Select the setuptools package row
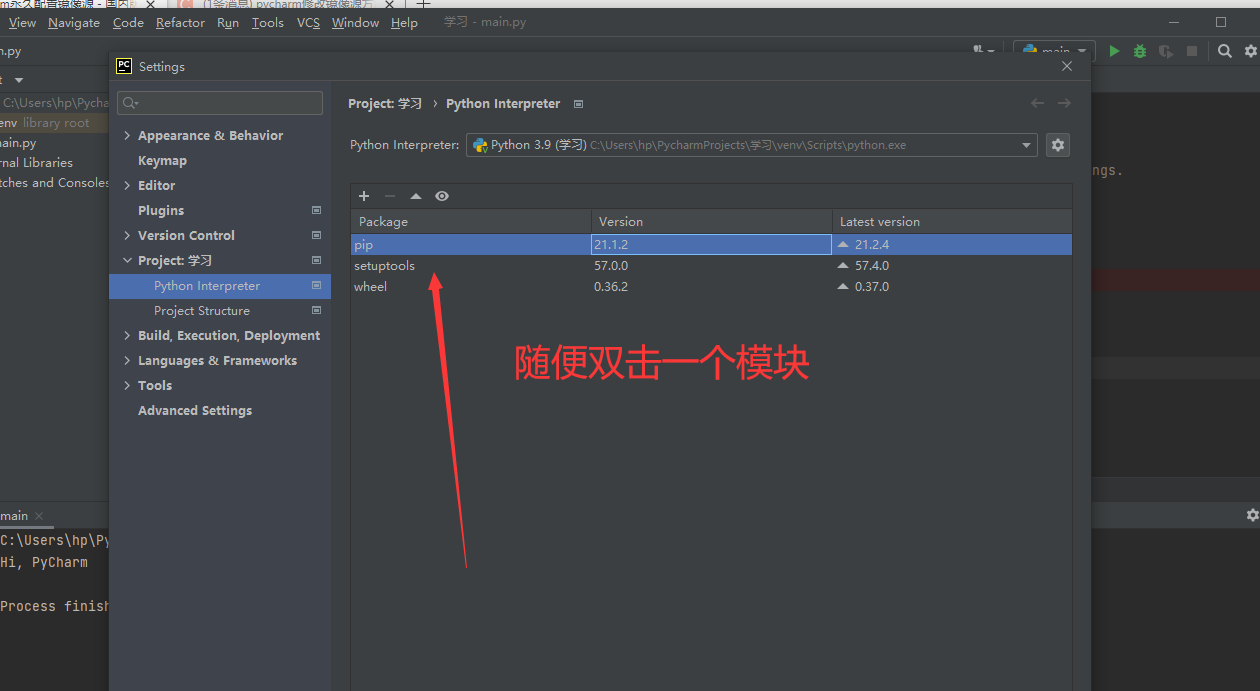The width and height of the screenshot is (1260, 691). coord(384,266)
